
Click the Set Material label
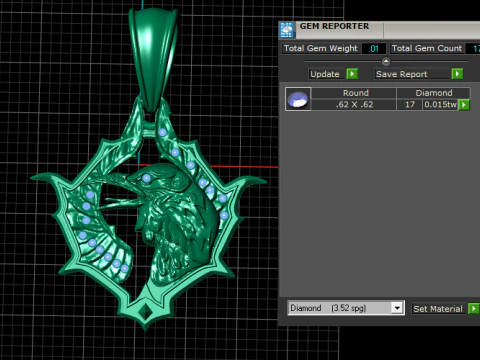point(438,309)
